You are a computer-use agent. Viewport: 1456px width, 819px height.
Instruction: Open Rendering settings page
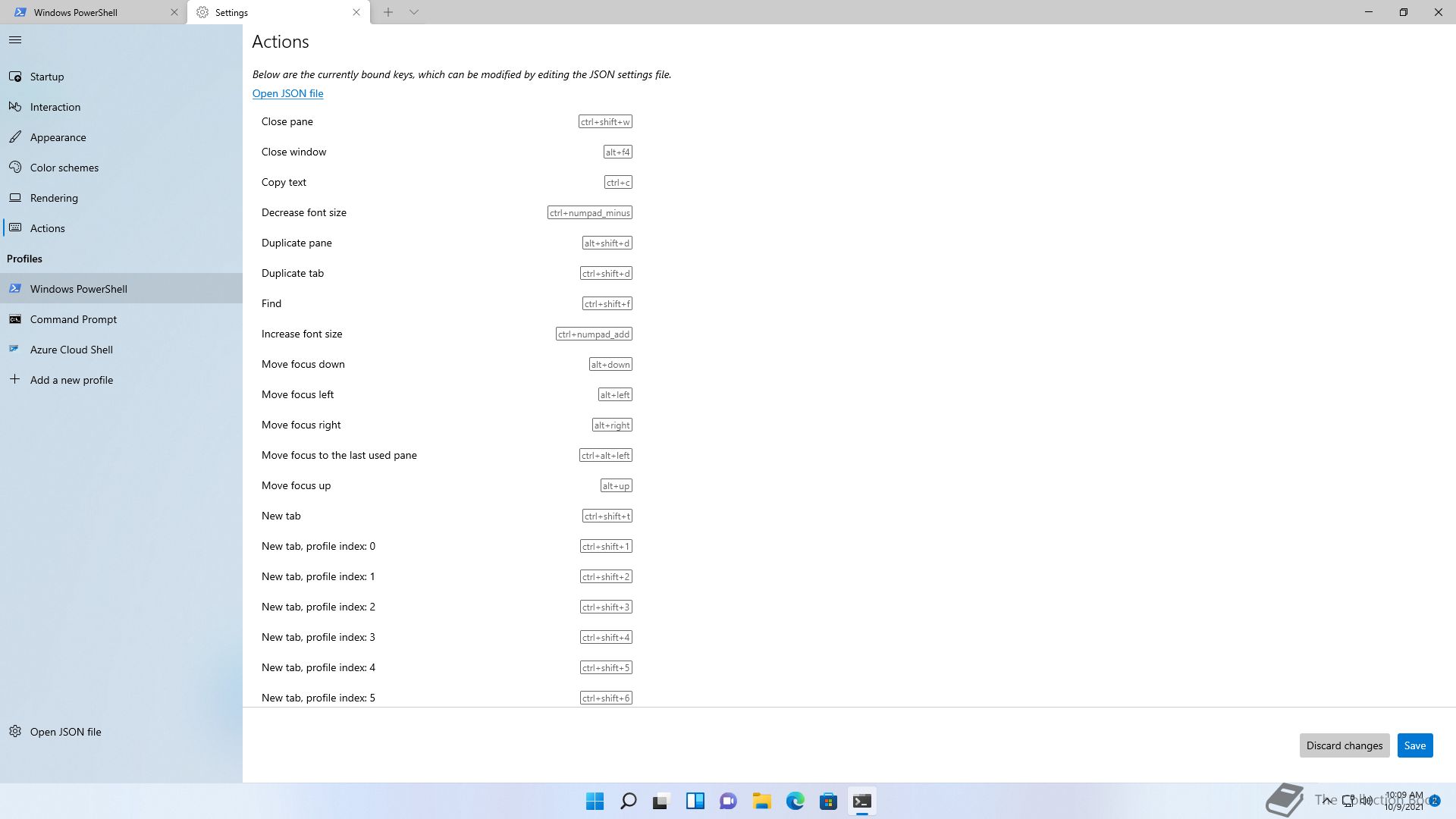pyautogui.click(x=121, y=198)
